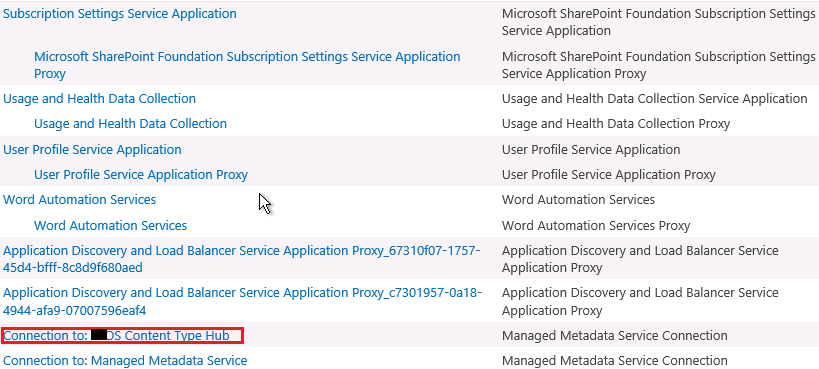Select type text for proxy ending 8c8d9f680aed
This screenshot has height=369, width=819.
tap(640, 259)
